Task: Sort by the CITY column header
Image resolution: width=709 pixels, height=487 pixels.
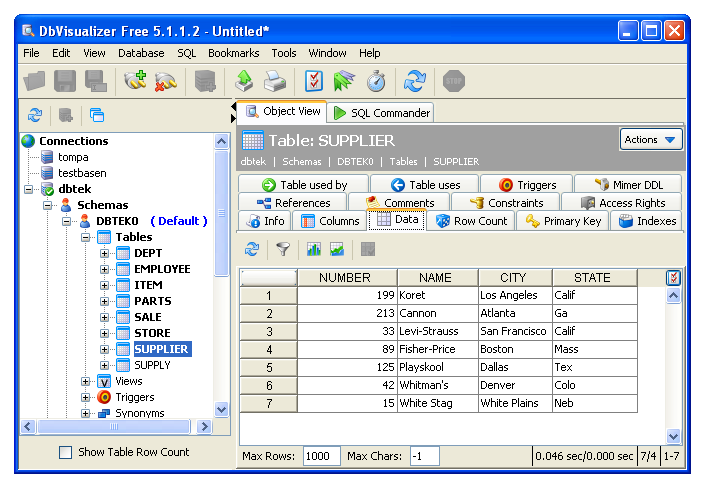Action: tap(515, 278)
